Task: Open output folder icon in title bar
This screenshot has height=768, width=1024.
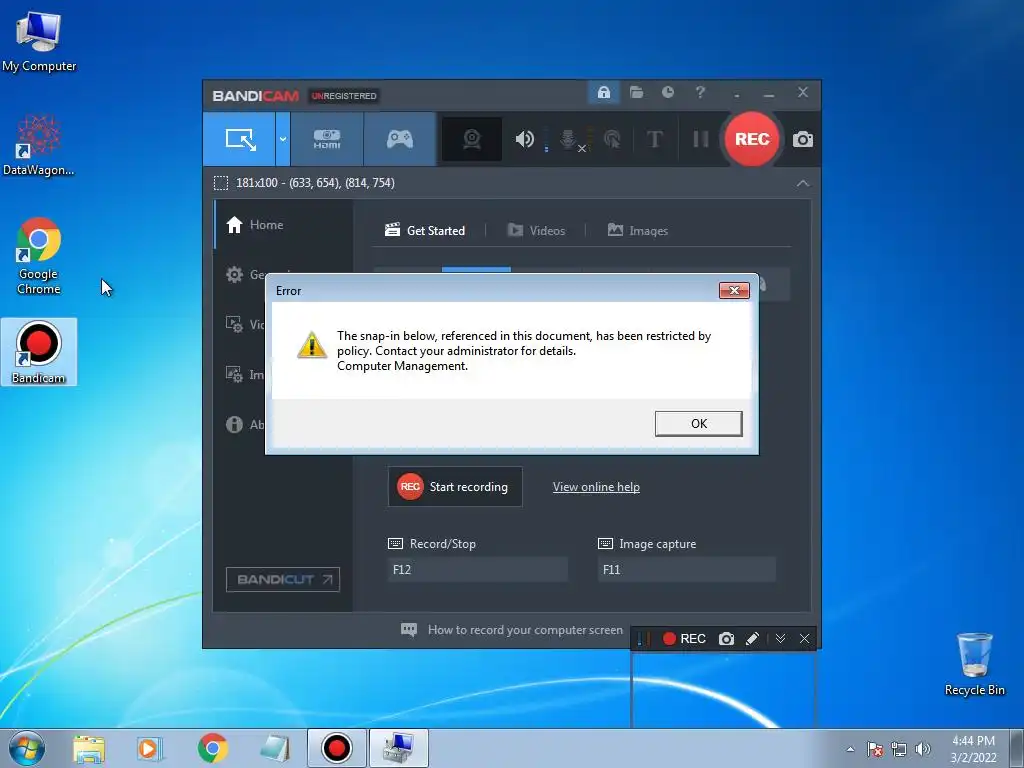Action: (x=636, y=93)
